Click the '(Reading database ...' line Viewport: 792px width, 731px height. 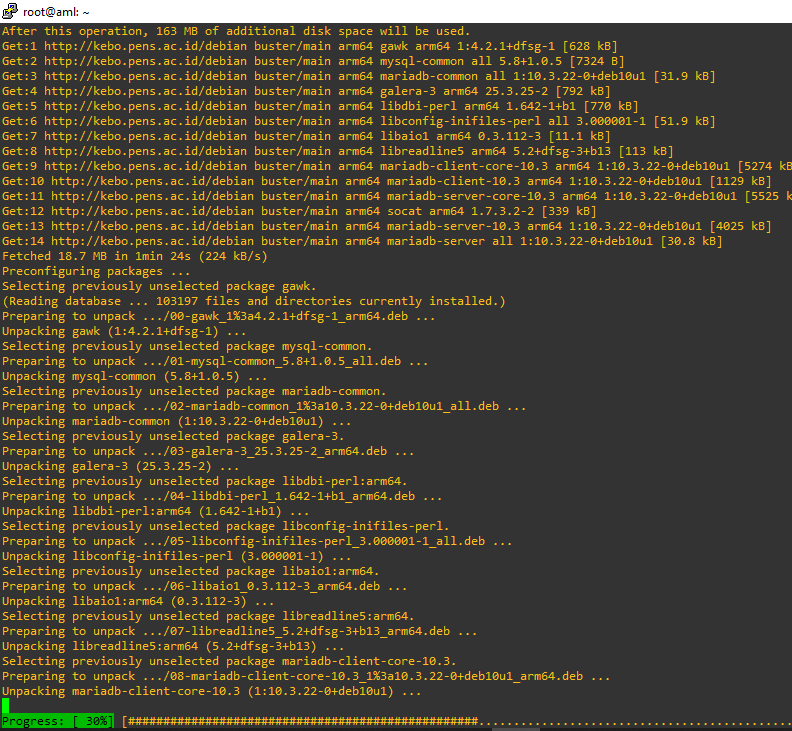click(x=254, y=301)
